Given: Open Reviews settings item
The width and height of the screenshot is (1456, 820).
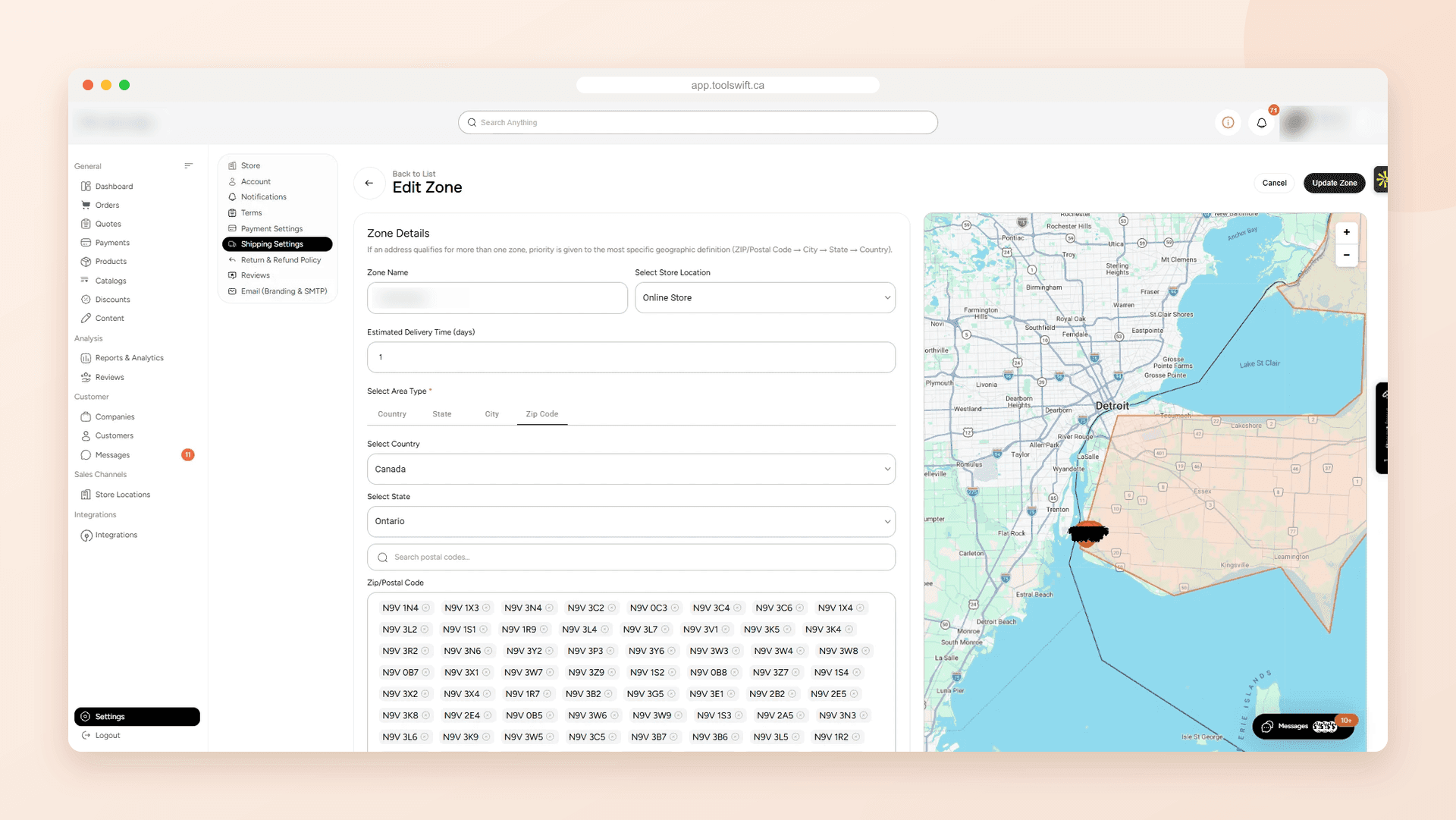Looking at the screenshot, I should 255,276.
